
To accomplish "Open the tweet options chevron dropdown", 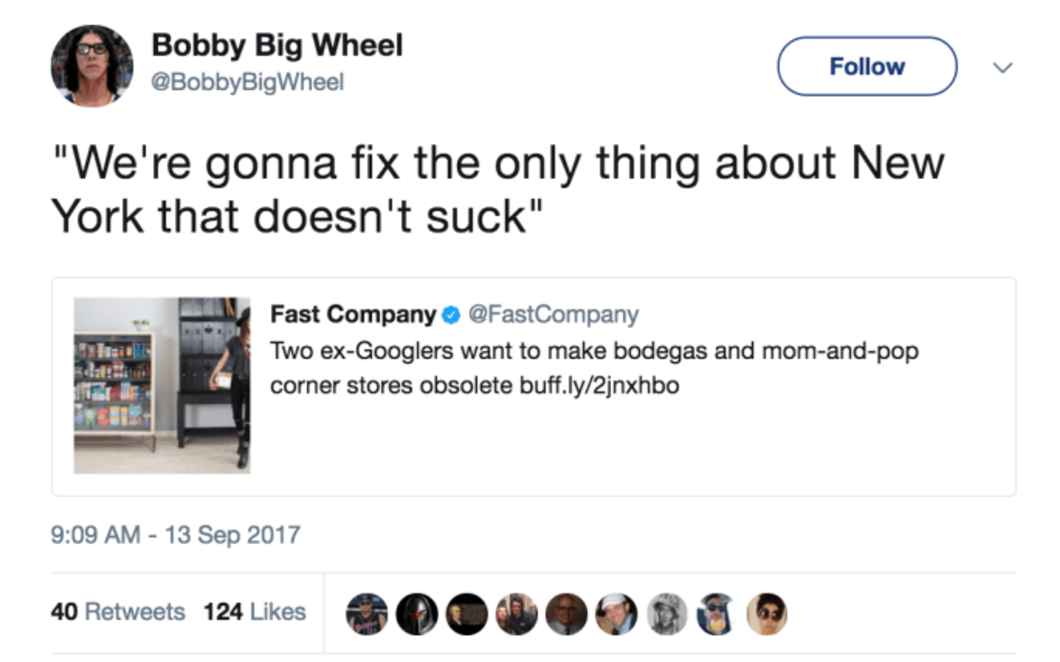I will pos(1003,67).
